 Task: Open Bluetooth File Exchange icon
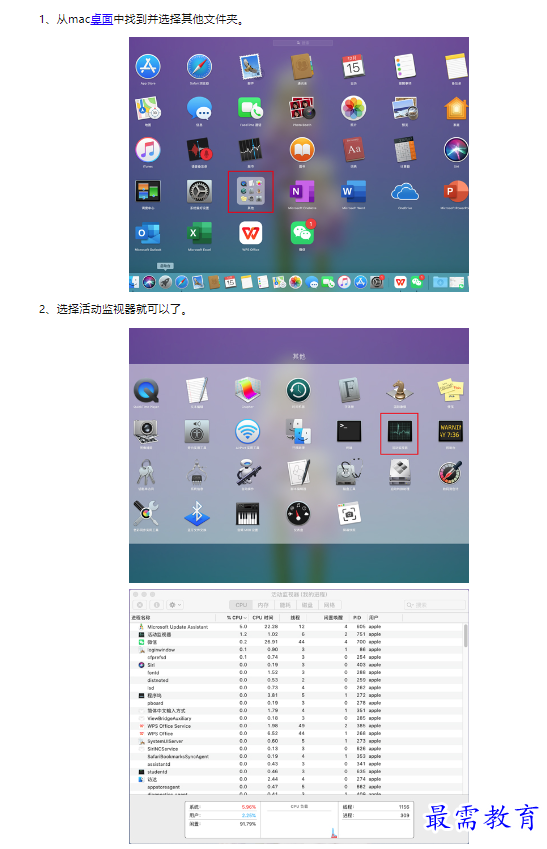point(197,513)
